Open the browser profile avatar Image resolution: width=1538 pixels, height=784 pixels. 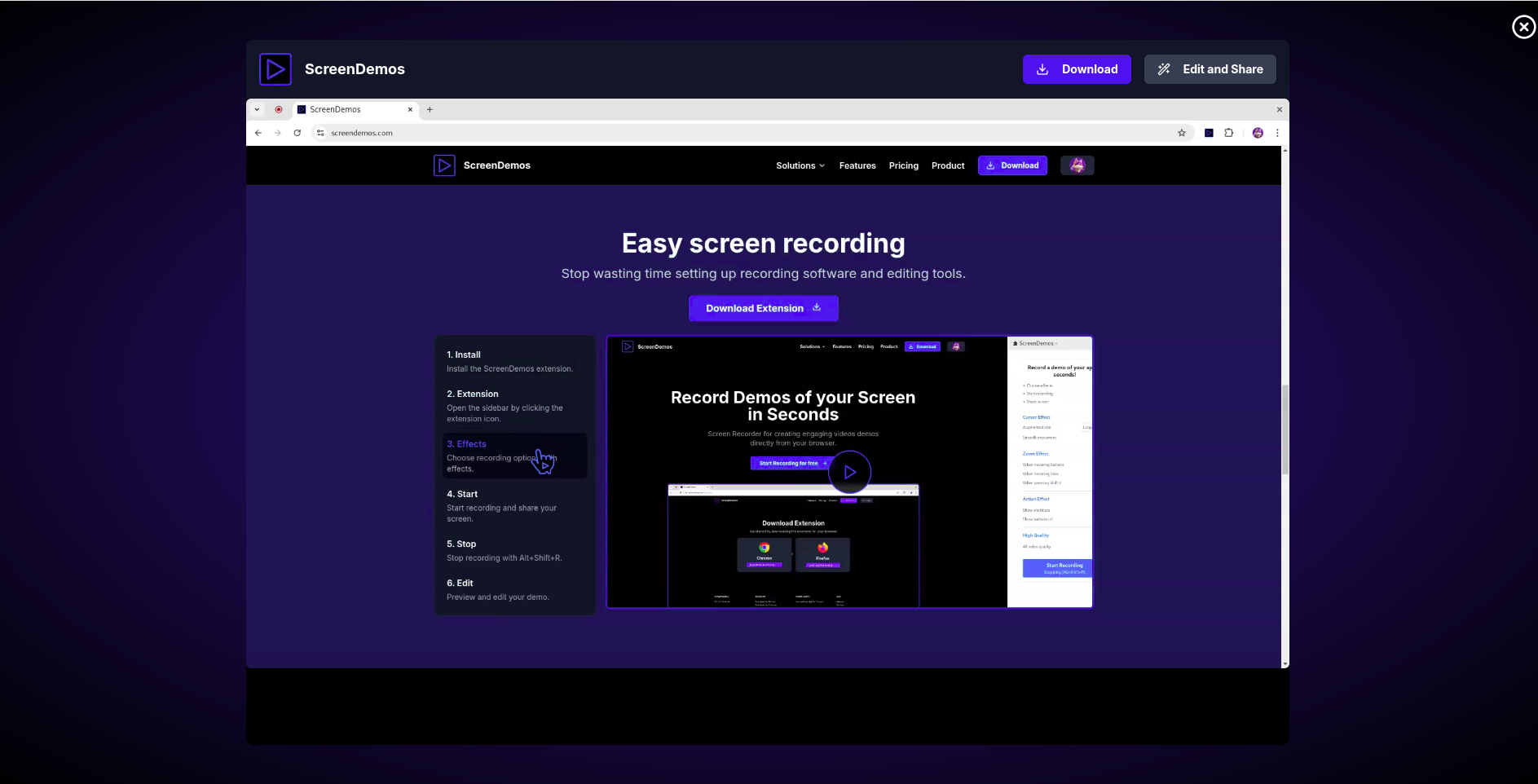pyautogui.click(x=1258, y=133)
